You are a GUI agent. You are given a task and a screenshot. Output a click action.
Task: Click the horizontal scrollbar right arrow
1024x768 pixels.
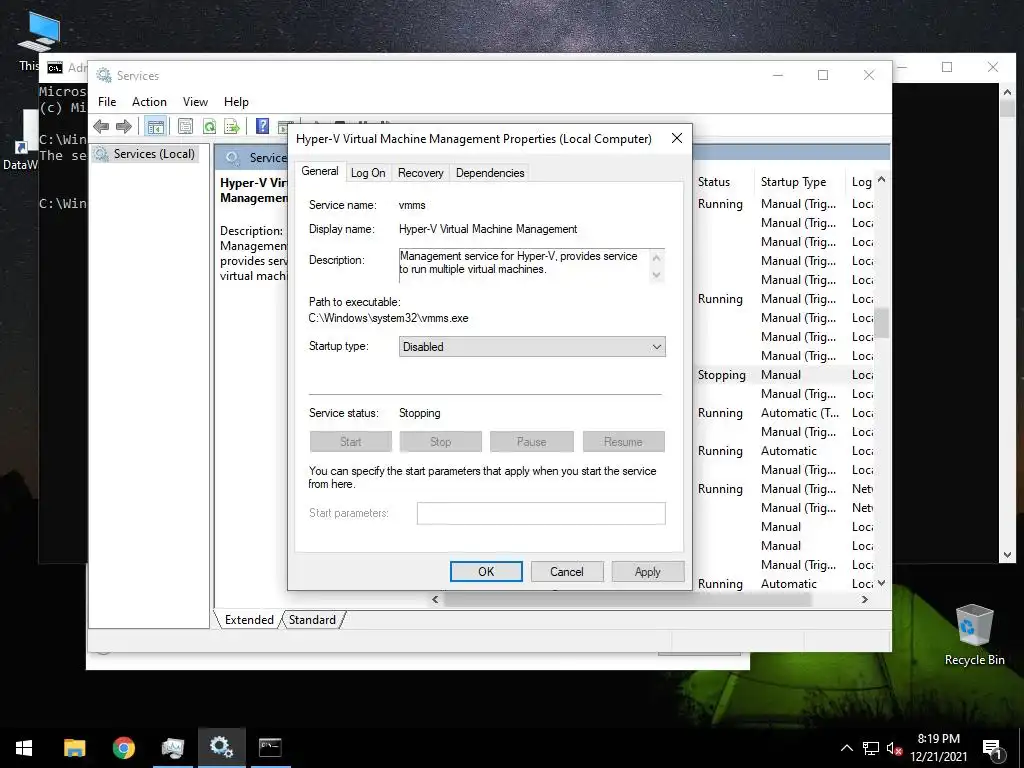coord(865,599)
